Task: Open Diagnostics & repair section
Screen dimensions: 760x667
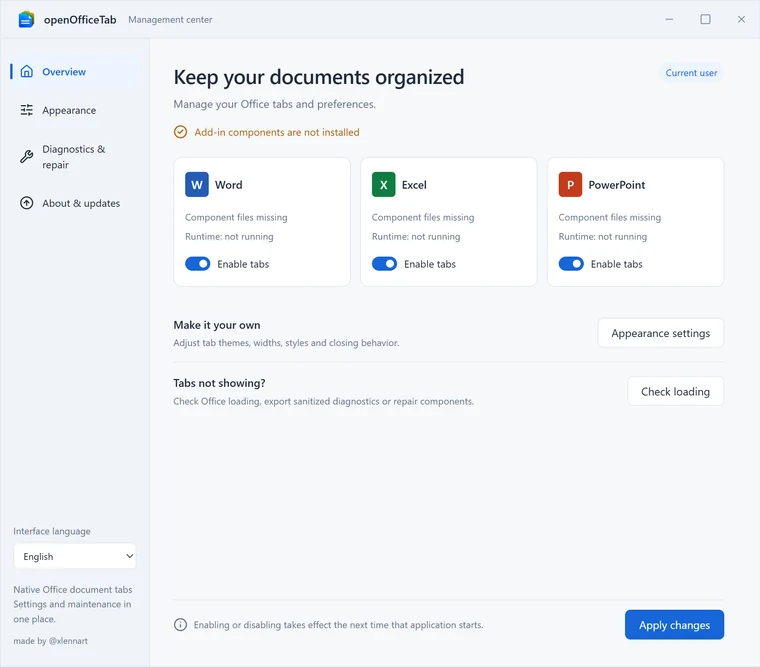Action: (x=74, y=157)
